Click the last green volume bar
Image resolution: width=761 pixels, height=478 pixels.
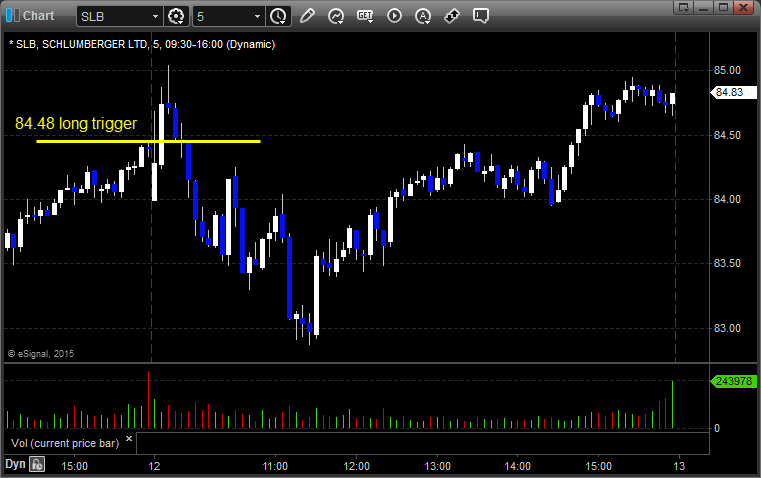click(672, 405)
